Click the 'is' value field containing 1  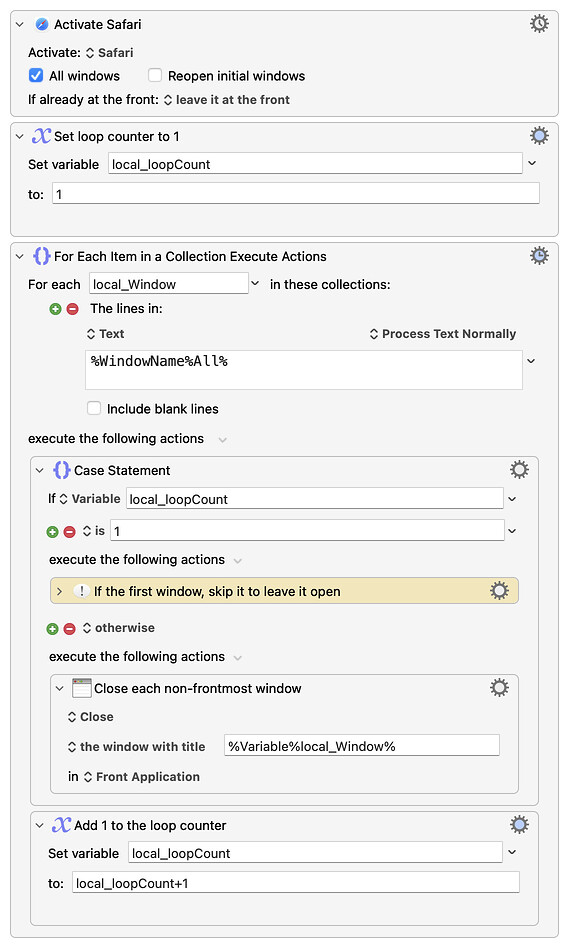(x=307, y=531)
